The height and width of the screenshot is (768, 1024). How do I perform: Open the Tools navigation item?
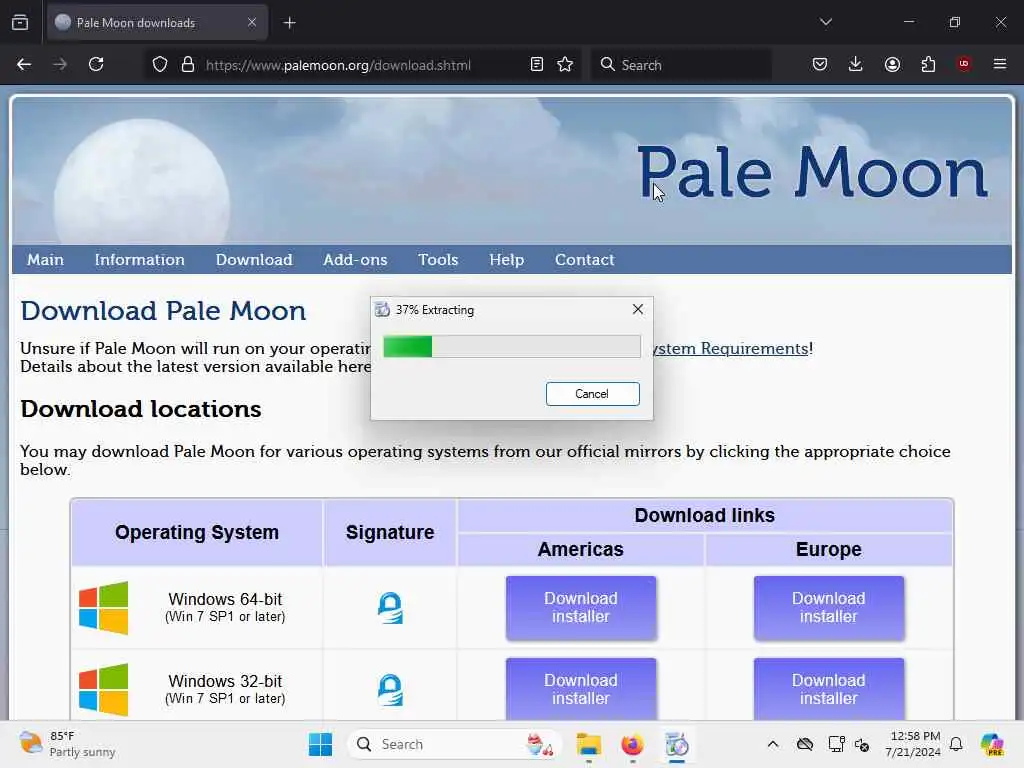click(x=438, y=259)
